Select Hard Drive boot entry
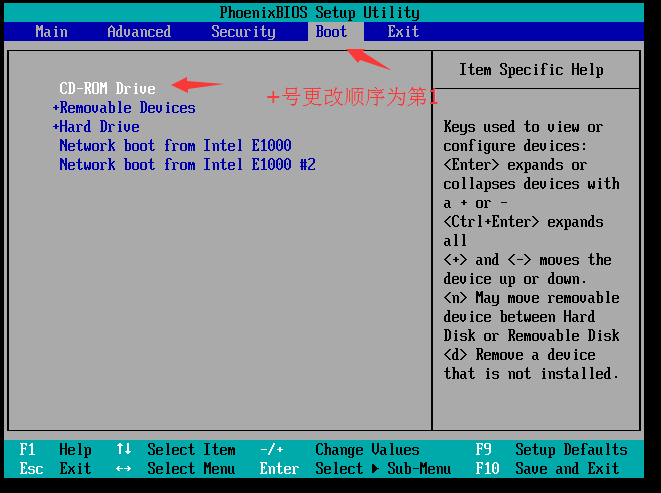 [99, 127]
